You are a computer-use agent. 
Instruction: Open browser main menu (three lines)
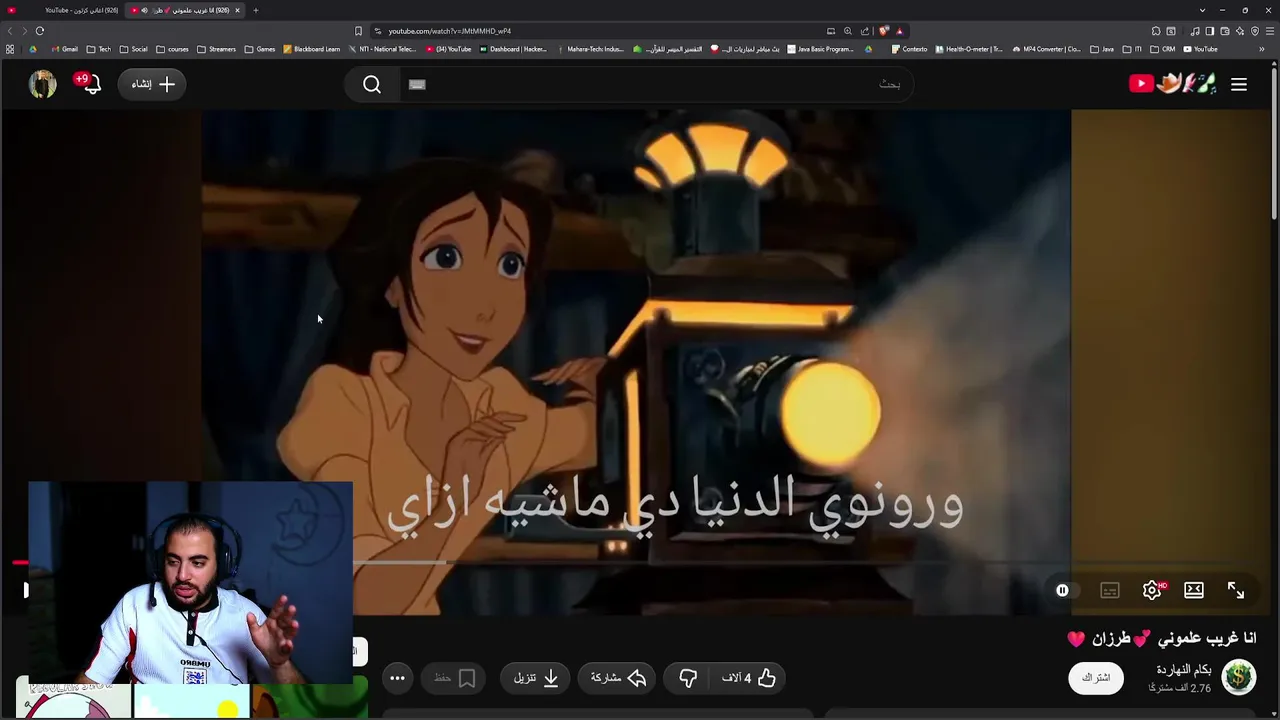click(x=1270, y=31)
